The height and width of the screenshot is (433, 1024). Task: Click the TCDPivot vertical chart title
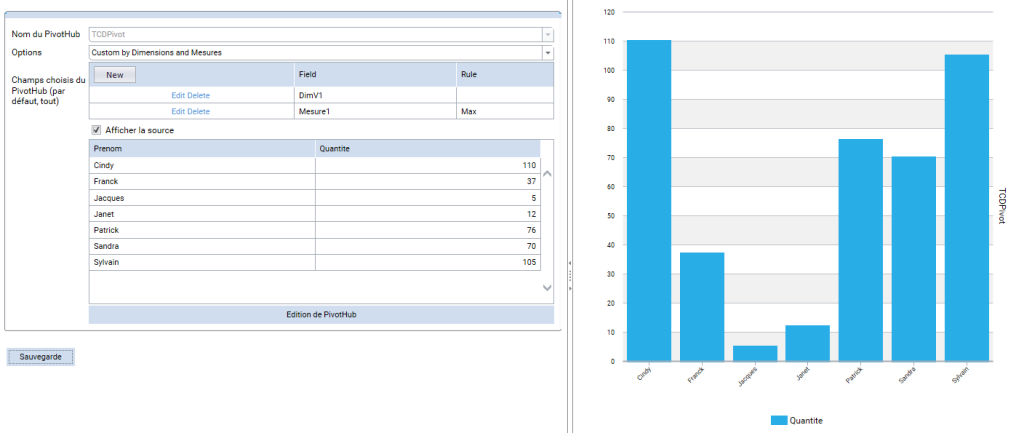1002,206
